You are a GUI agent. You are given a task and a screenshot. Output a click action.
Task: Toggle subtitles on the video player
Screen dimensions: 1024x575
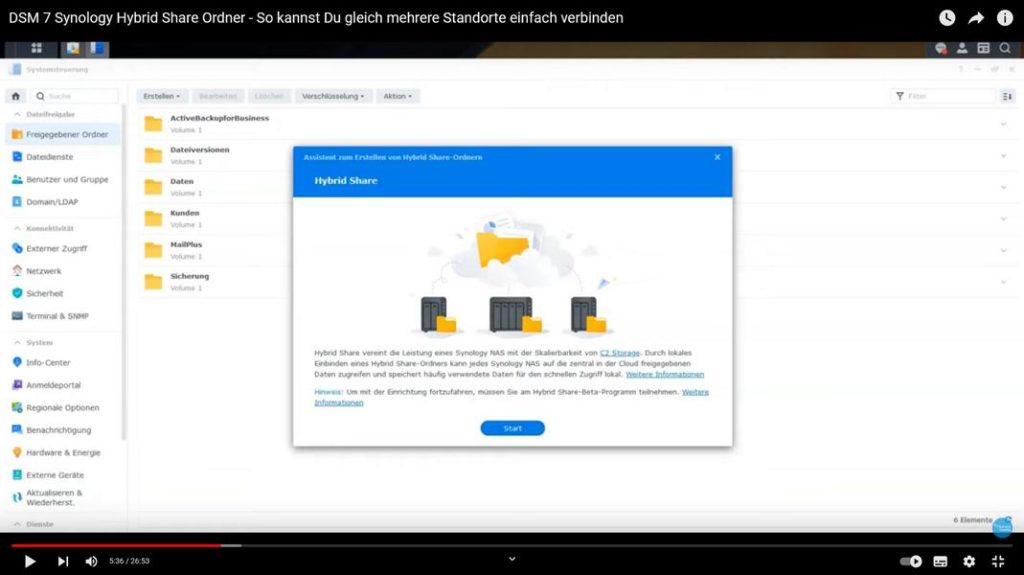click(940, 561)
